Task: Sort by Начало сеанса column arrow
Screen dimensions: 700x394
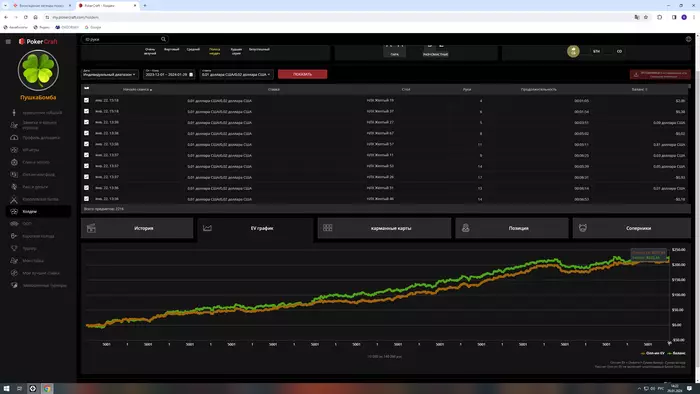Action: (151, 90)
